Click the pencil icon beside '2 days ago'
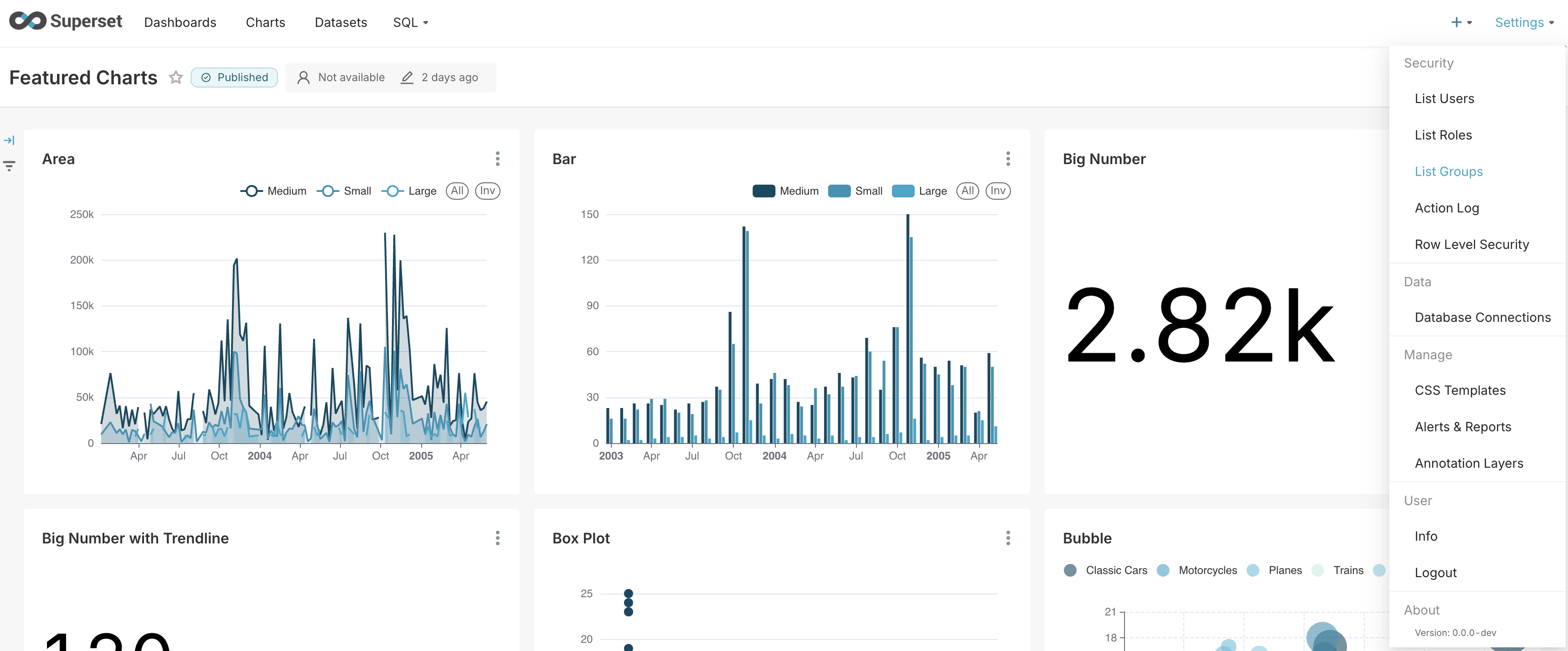 tap(407, 77)
